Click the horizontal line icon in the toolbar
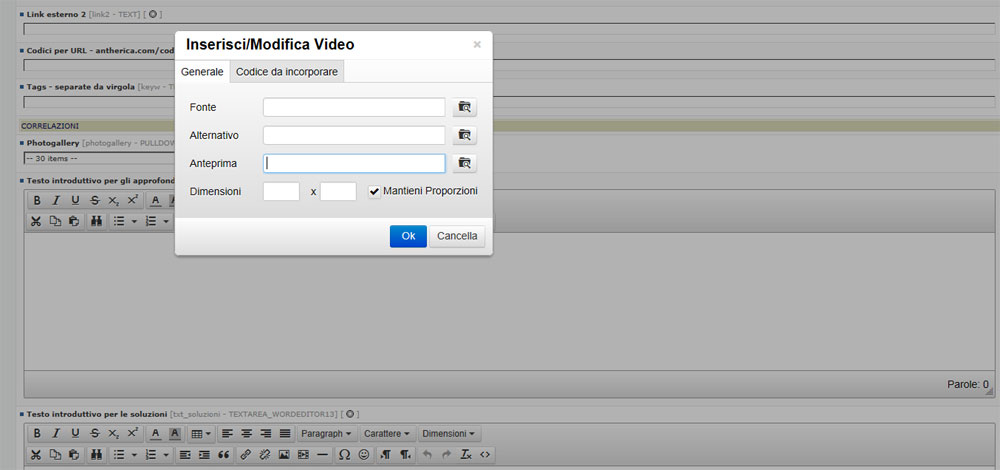Viewport: 1000px width, 470px height. (x=322, y=455)
